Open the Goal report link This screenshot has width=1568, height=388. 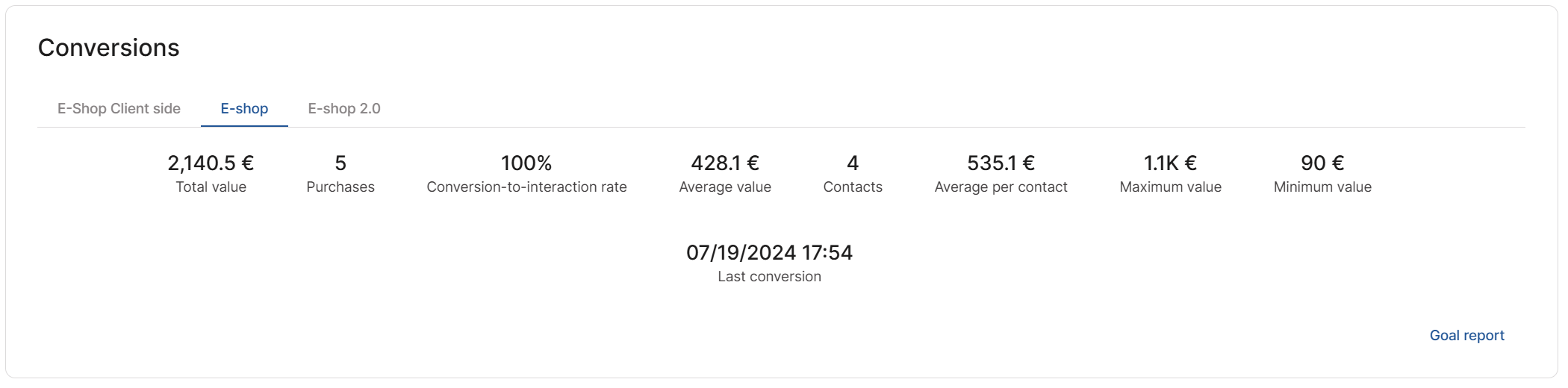(x=1466, y=336)
